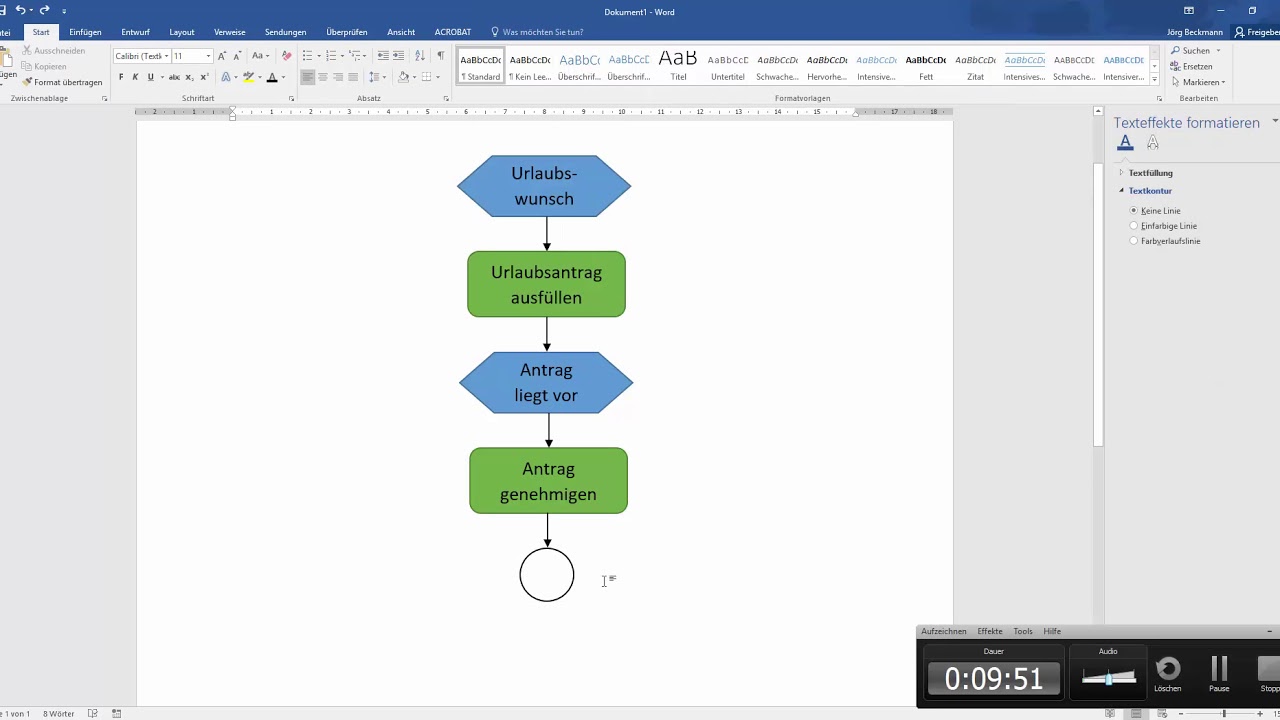Increase font size with large A

tap(222, 56)
